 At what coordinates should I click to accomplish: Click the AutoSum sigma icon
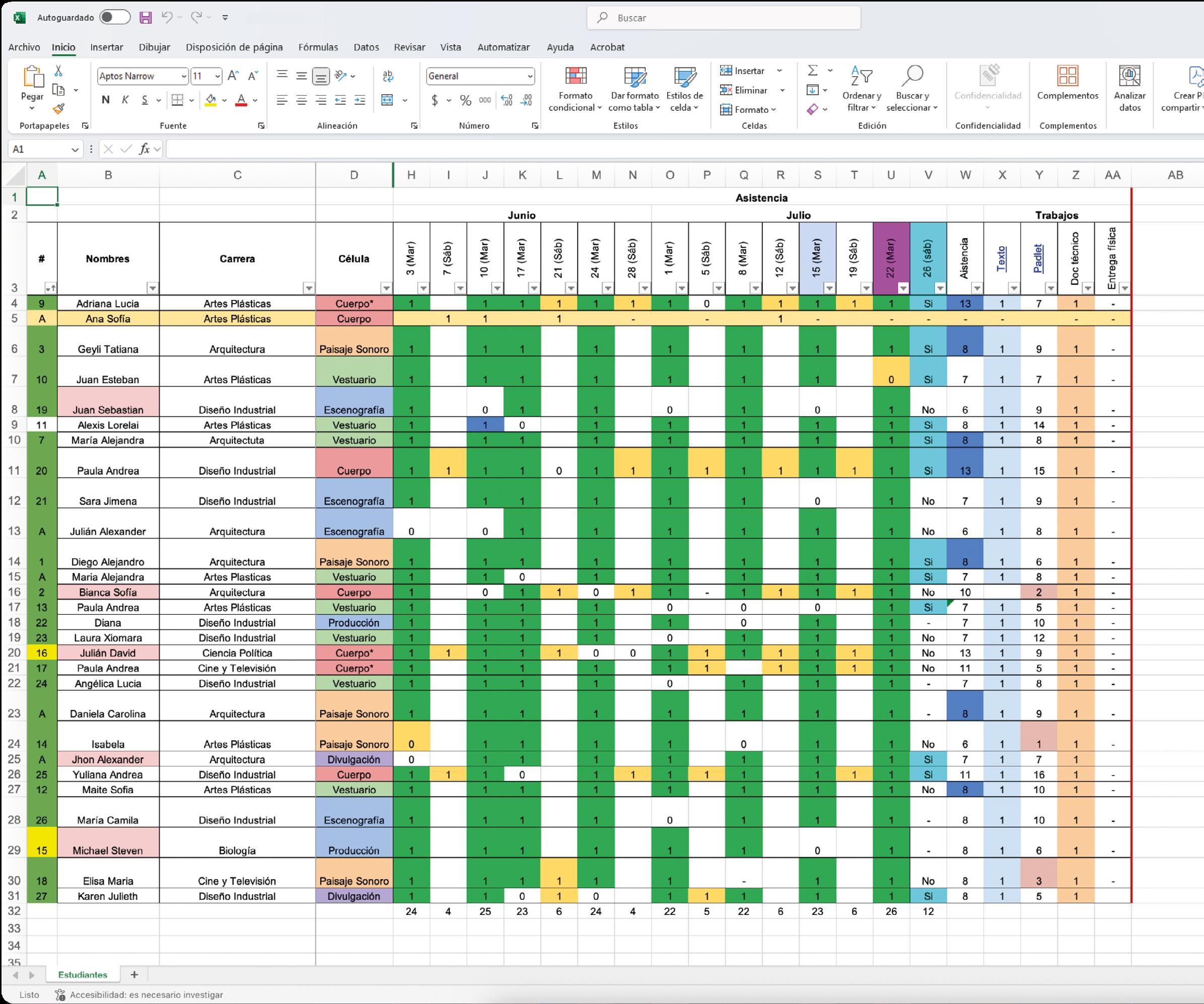[812, 70]
